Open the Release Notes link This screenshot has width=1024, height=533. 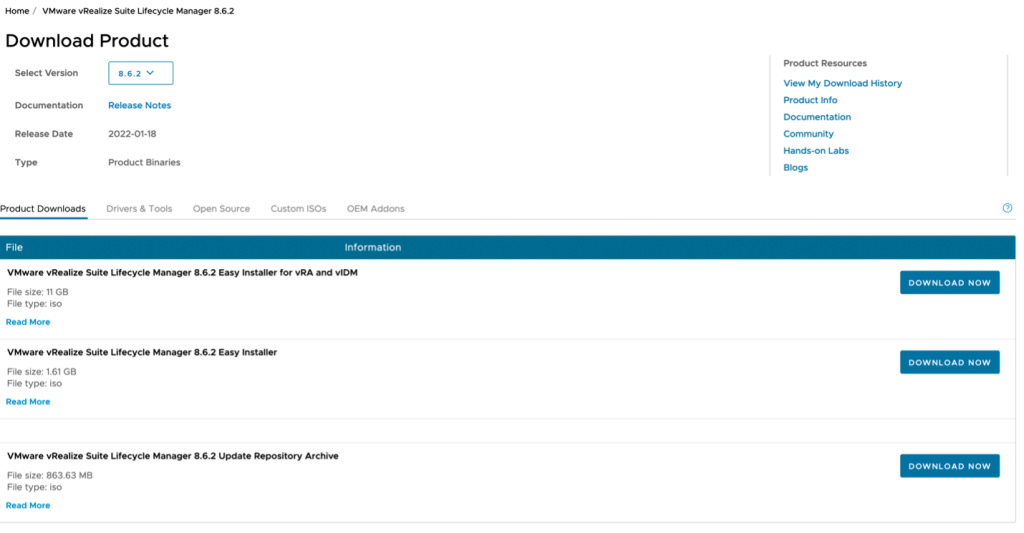[x=139, y=105]
